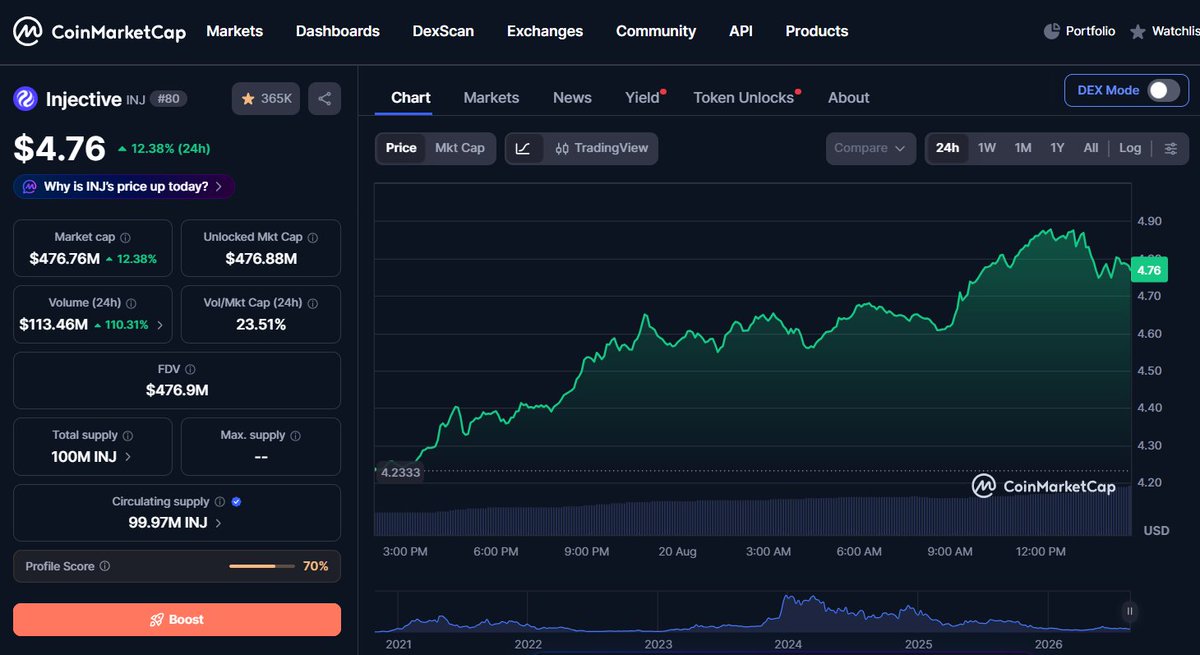
Task: Open the share icon button
Action: (x=324, y=99)
